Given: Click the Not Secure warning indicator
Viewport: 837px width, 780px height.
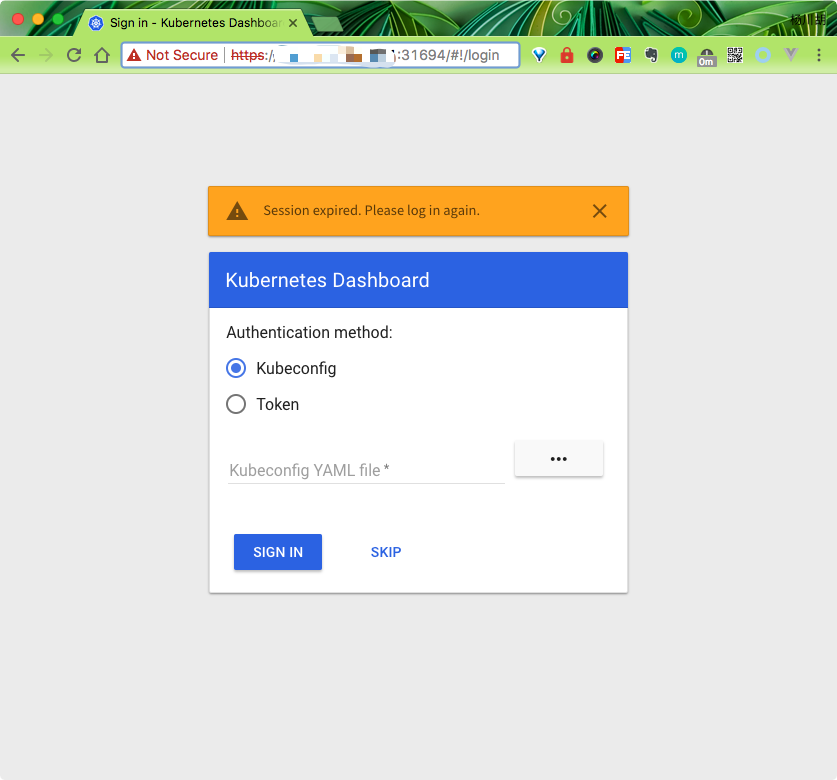Looking at the screenshot, I should pos(172,55).
